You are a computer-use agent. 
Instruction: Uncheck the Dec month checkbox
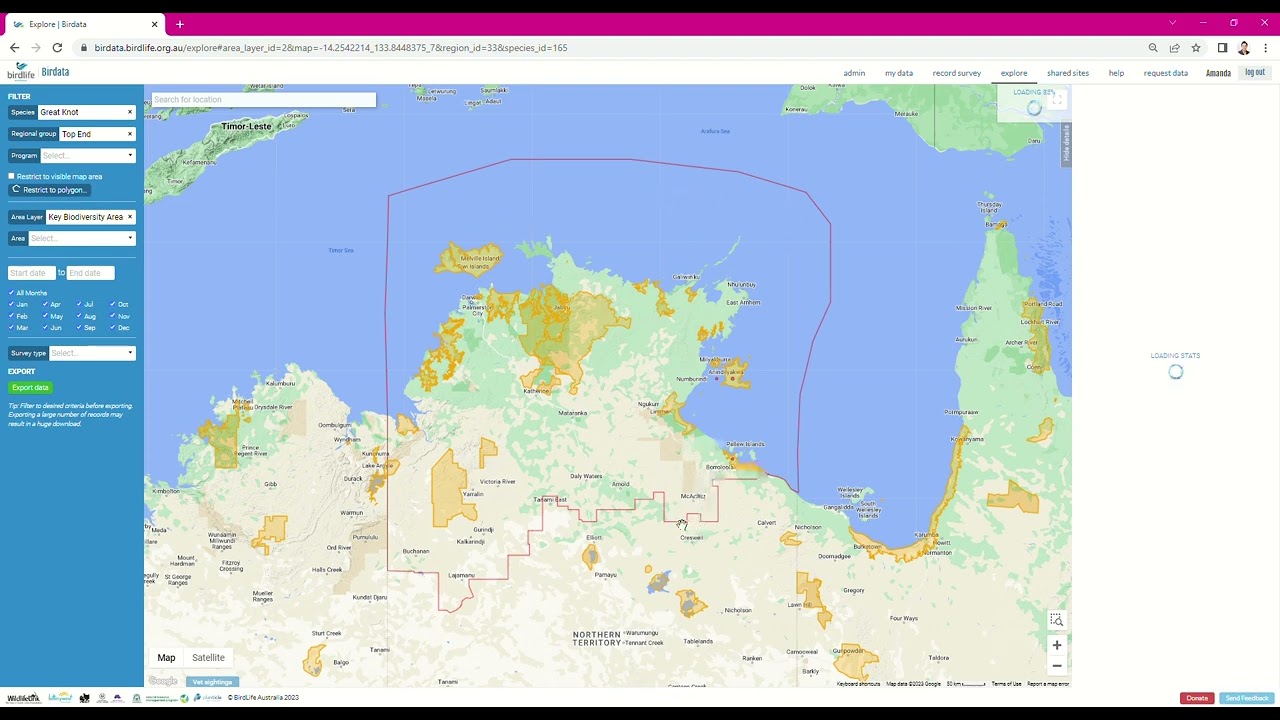[113, 328]
